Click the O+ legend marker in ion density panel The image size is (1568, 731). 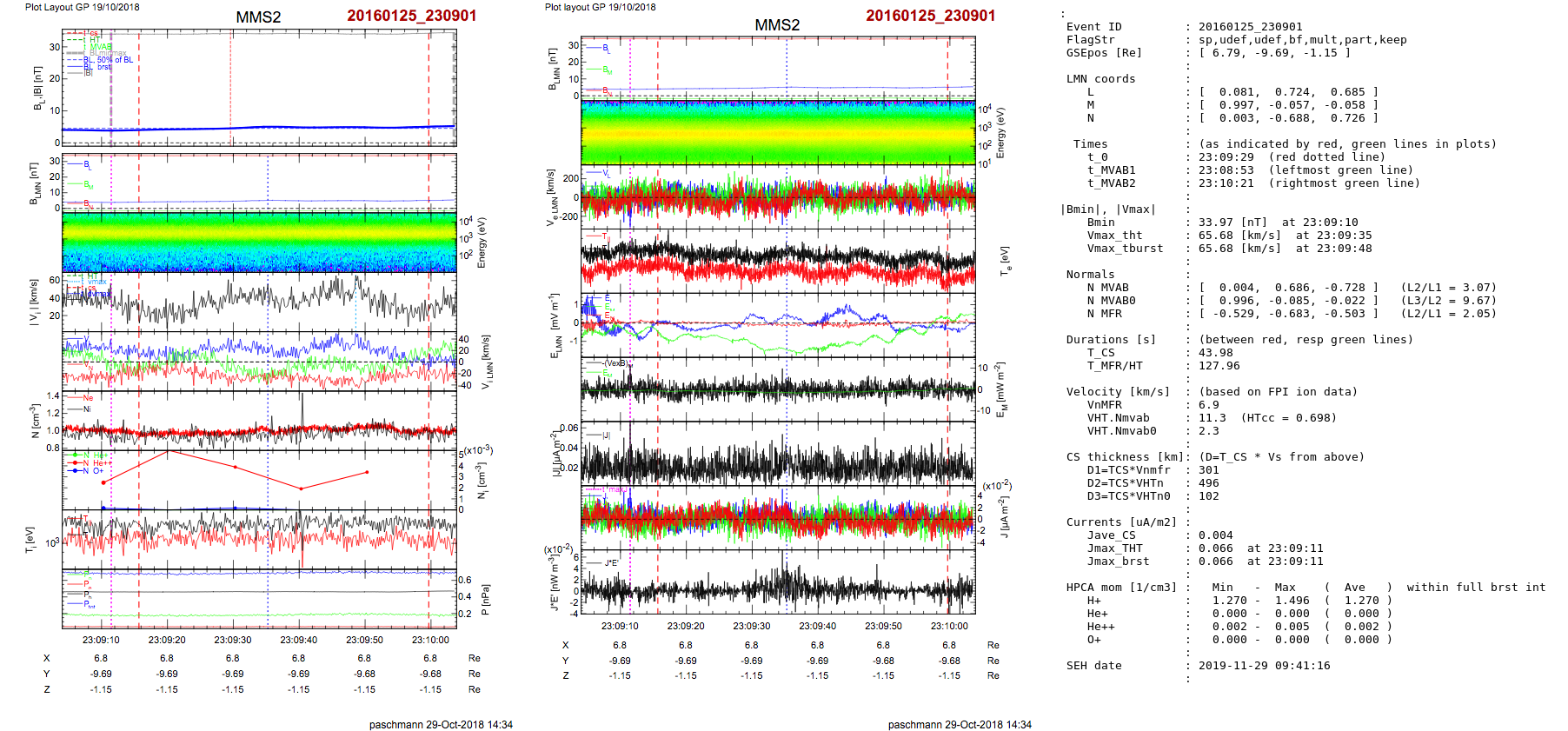97,471
